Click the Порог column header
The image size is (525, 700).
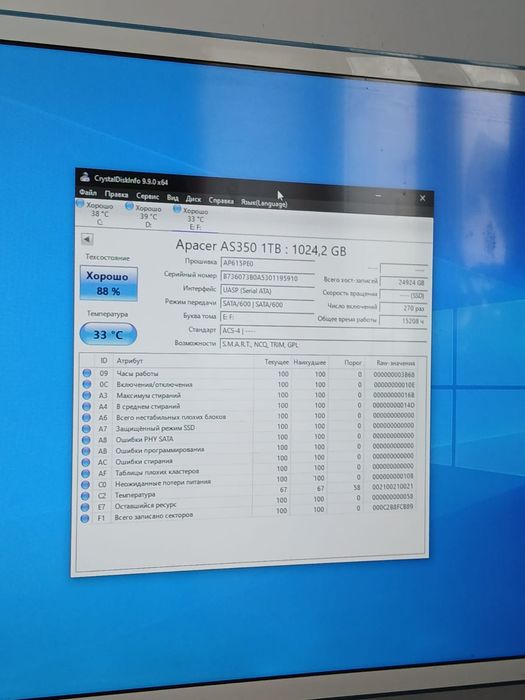[x=353, y=363]
